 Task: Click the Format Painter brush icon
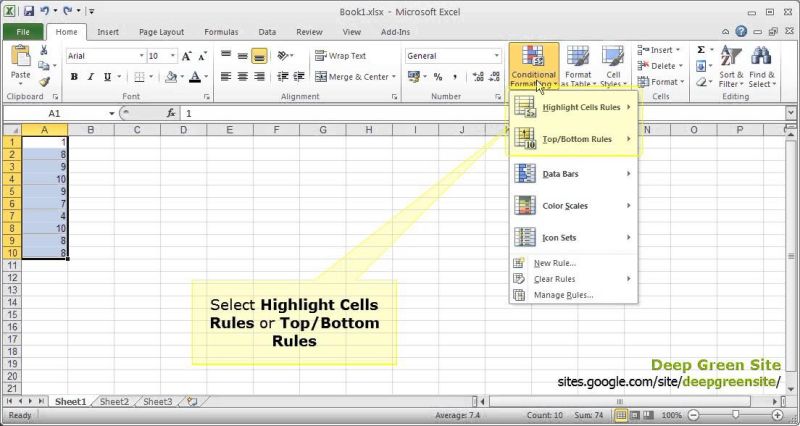(44, 82)
